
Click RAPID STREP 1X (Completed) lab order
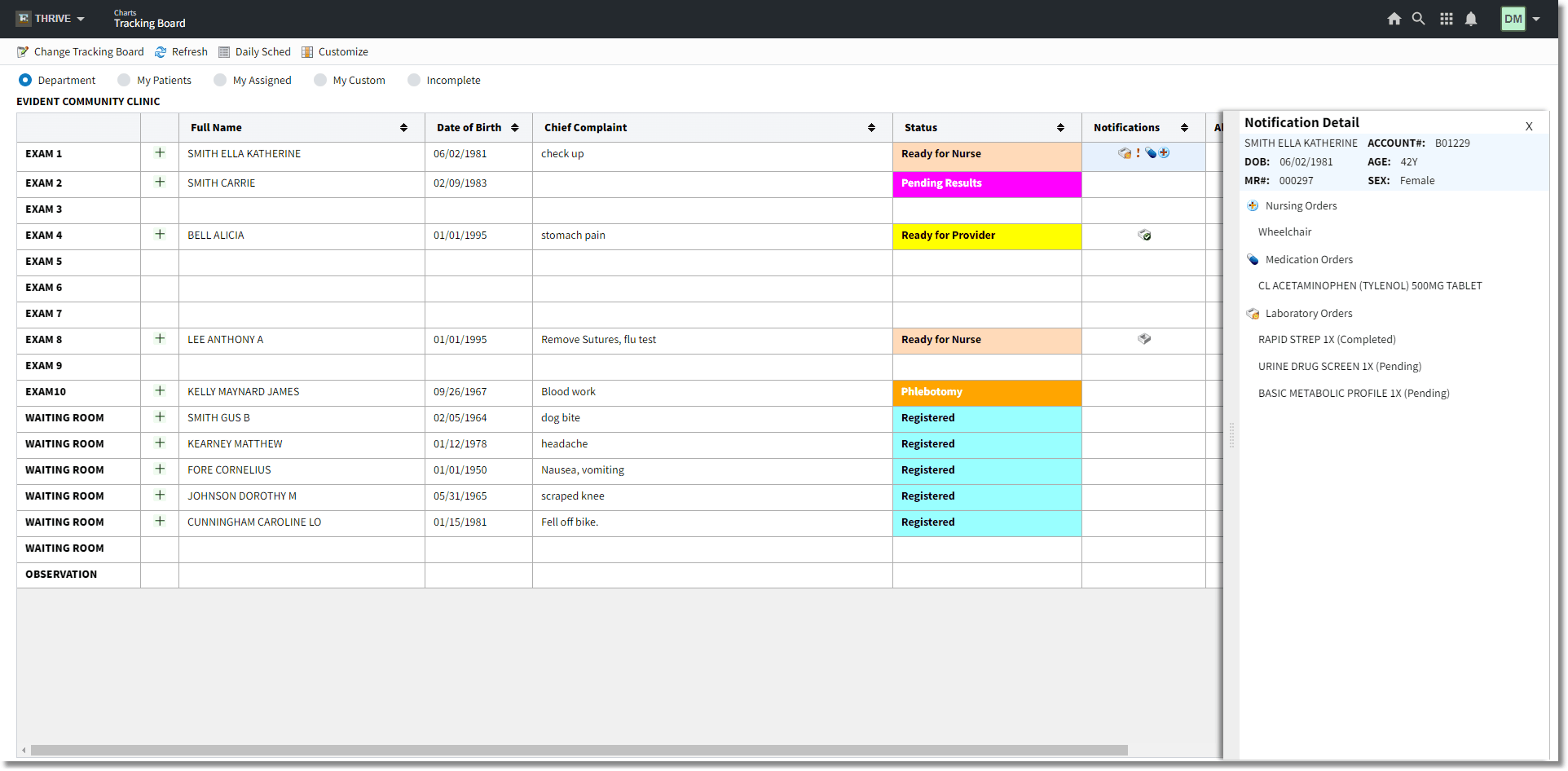(1327, 340)
